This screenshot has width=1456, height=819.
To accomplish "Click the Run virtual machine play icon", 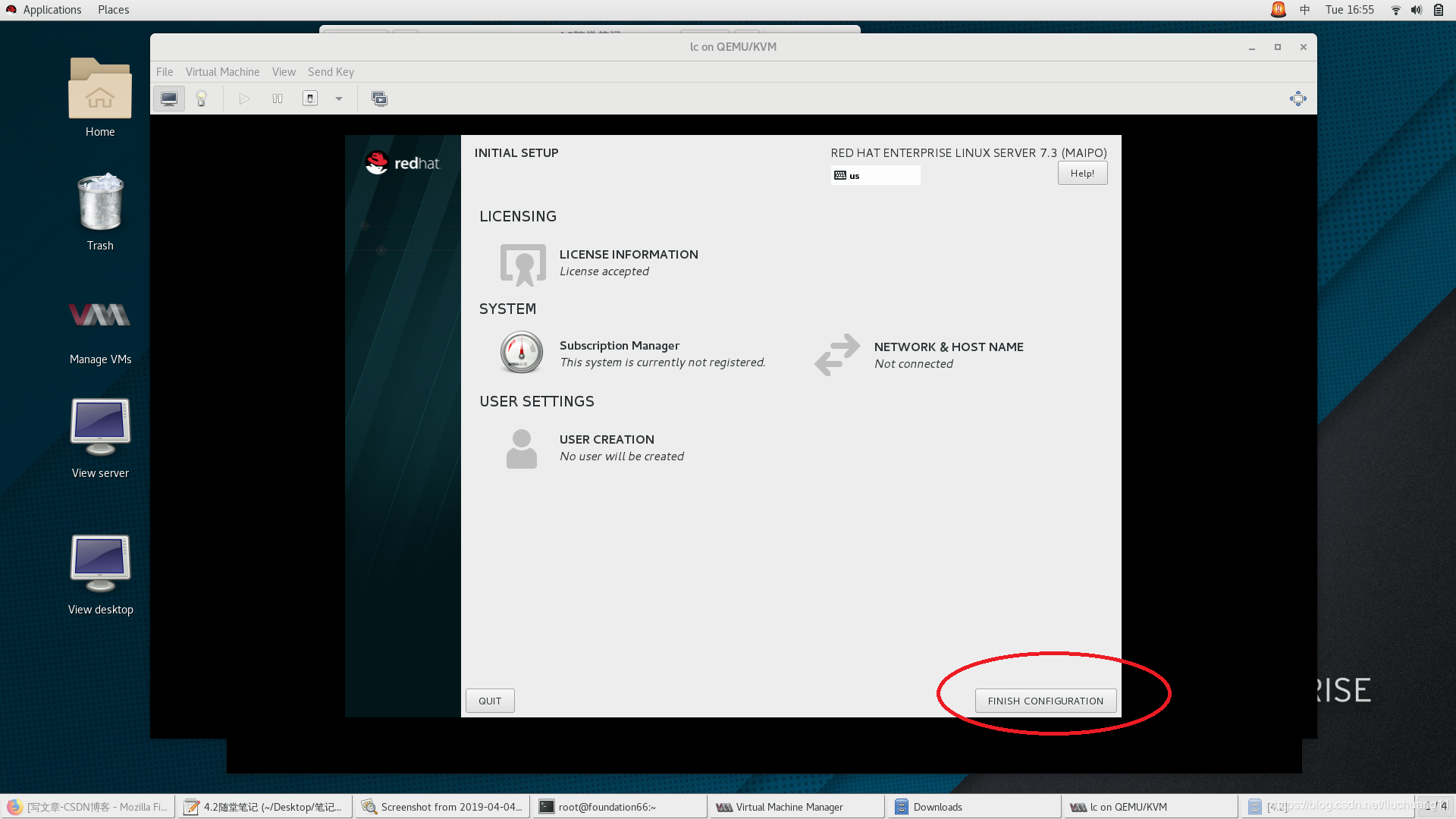I will (x=244, y=99).
